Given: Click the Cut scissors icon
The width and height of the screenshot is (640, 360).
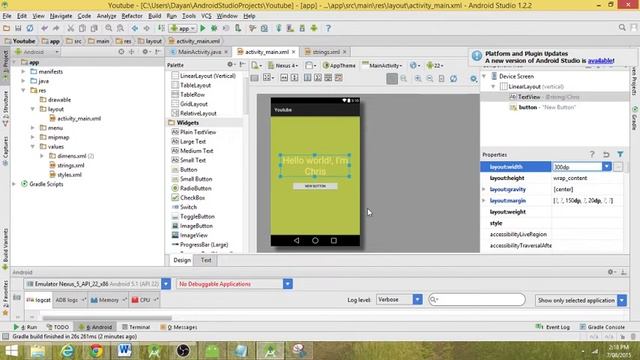Looking at the screenshot, I should click(70, 28).
